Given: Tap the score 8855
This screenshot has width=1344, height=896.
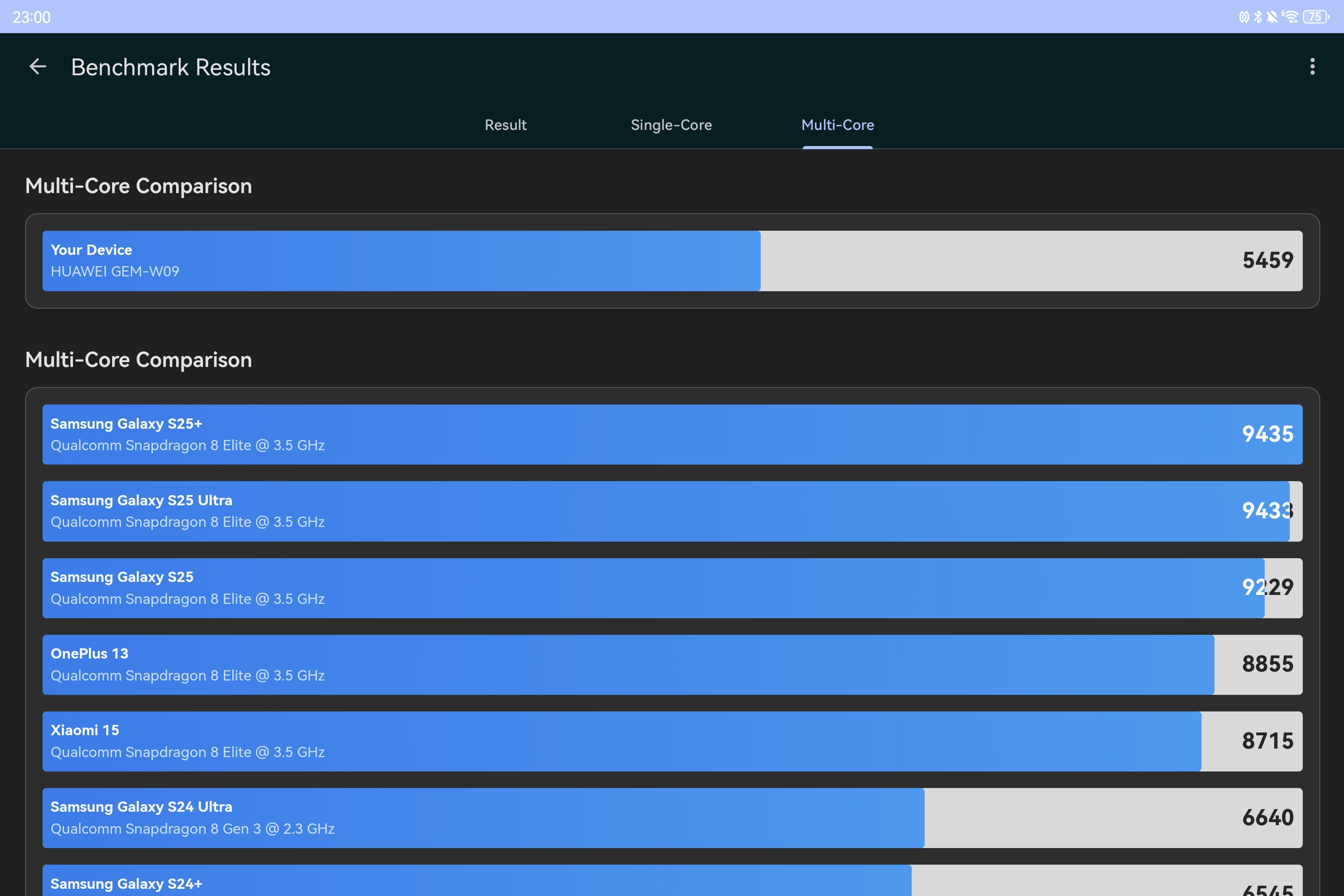Looking at the screenshot, I should tap(1268, 664).
